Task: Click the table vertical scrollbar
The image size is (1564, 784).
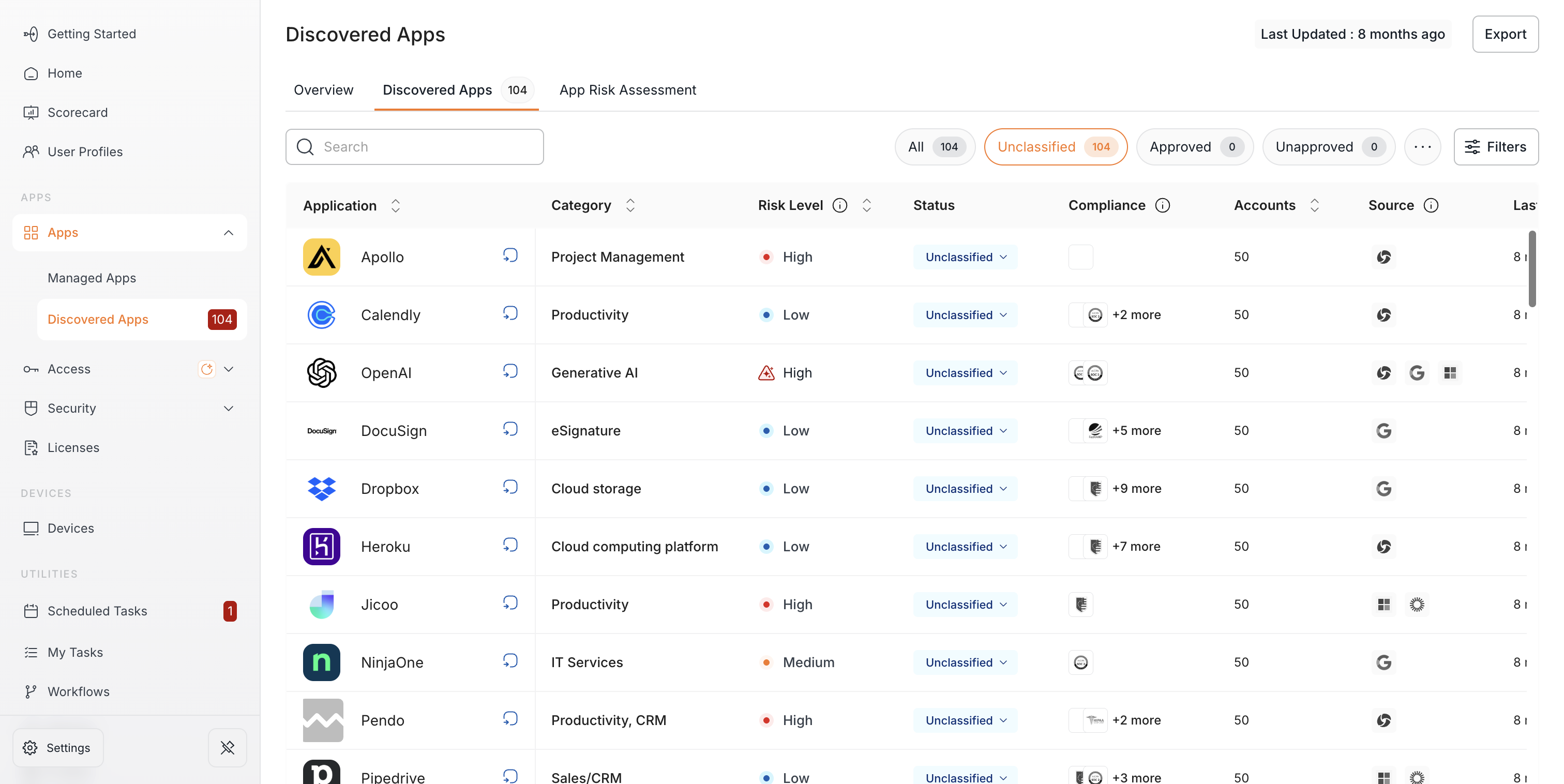Action: coord(1532,268)
